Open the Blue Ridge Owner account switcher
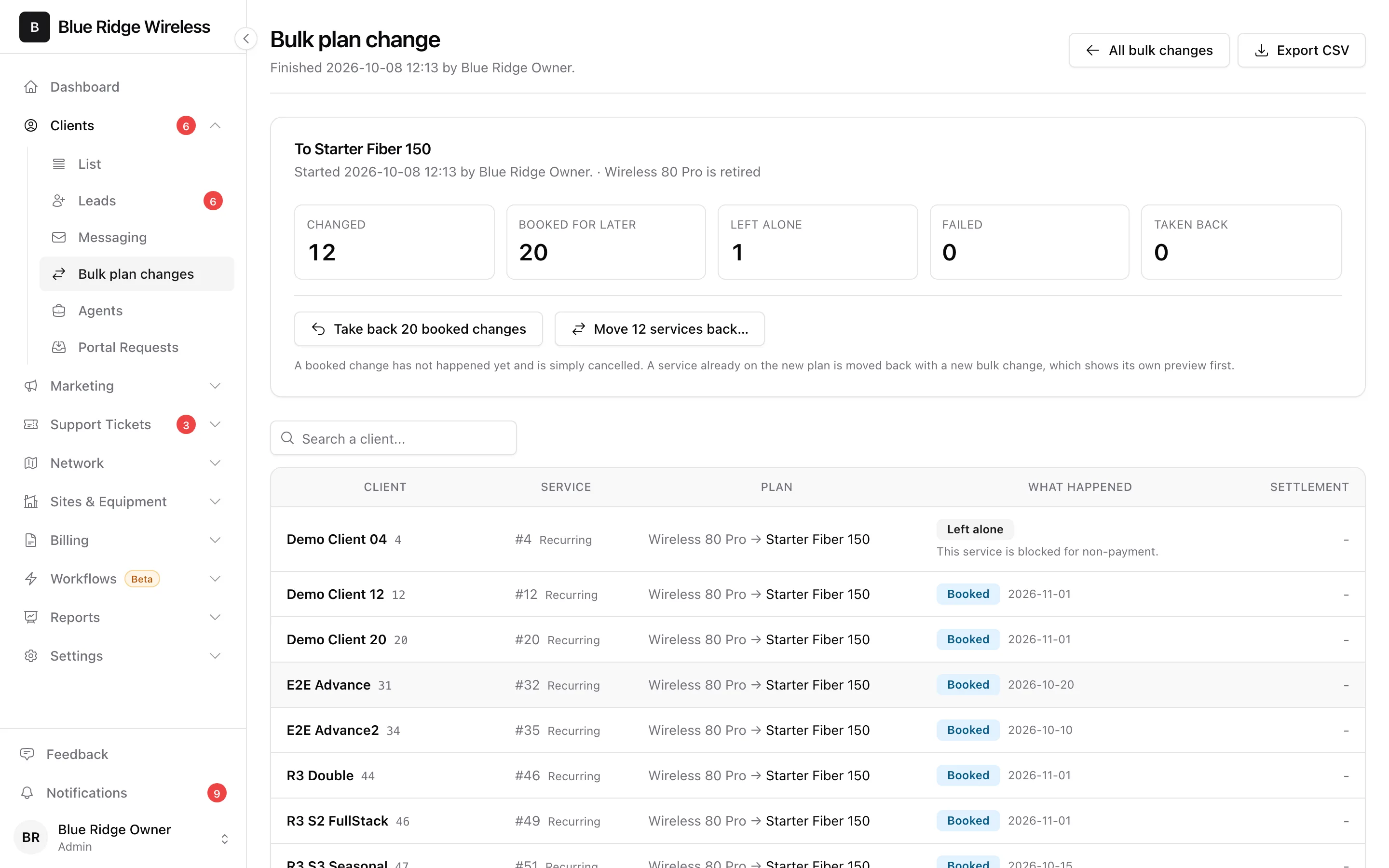The width and height of the screenshot is (1389, 868). (x=224, y=839)
